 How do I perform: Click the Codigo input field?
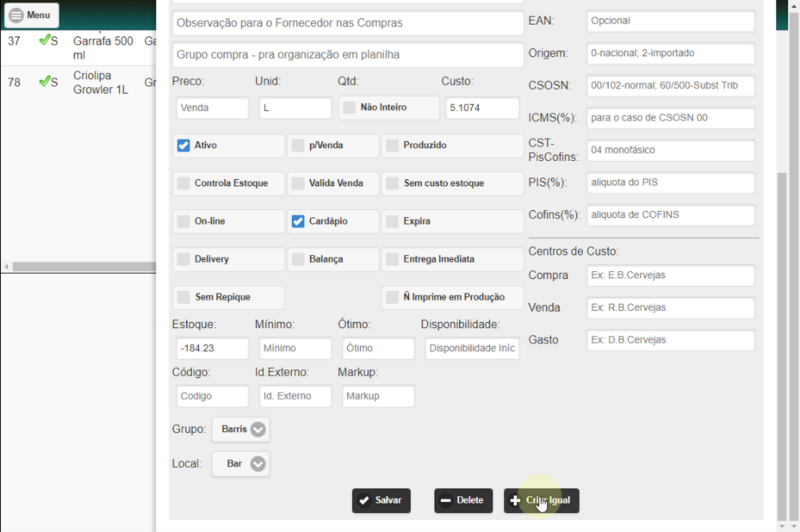coord(212,396)
